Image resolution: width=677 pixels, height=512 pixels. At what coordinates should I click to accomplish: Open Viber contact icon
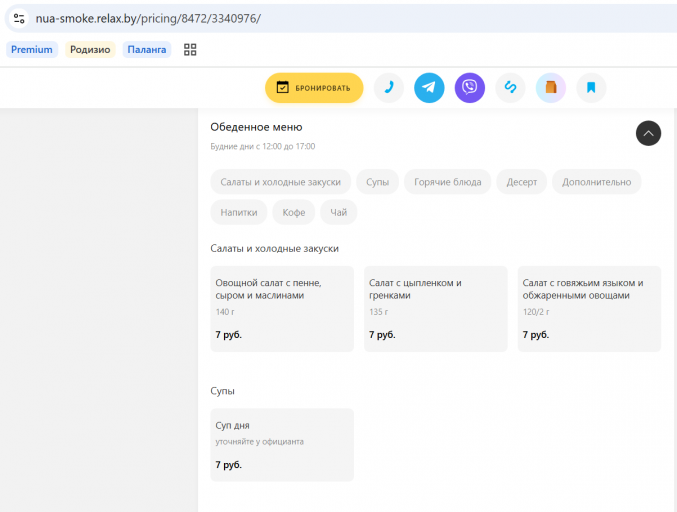tap(470, 88)
